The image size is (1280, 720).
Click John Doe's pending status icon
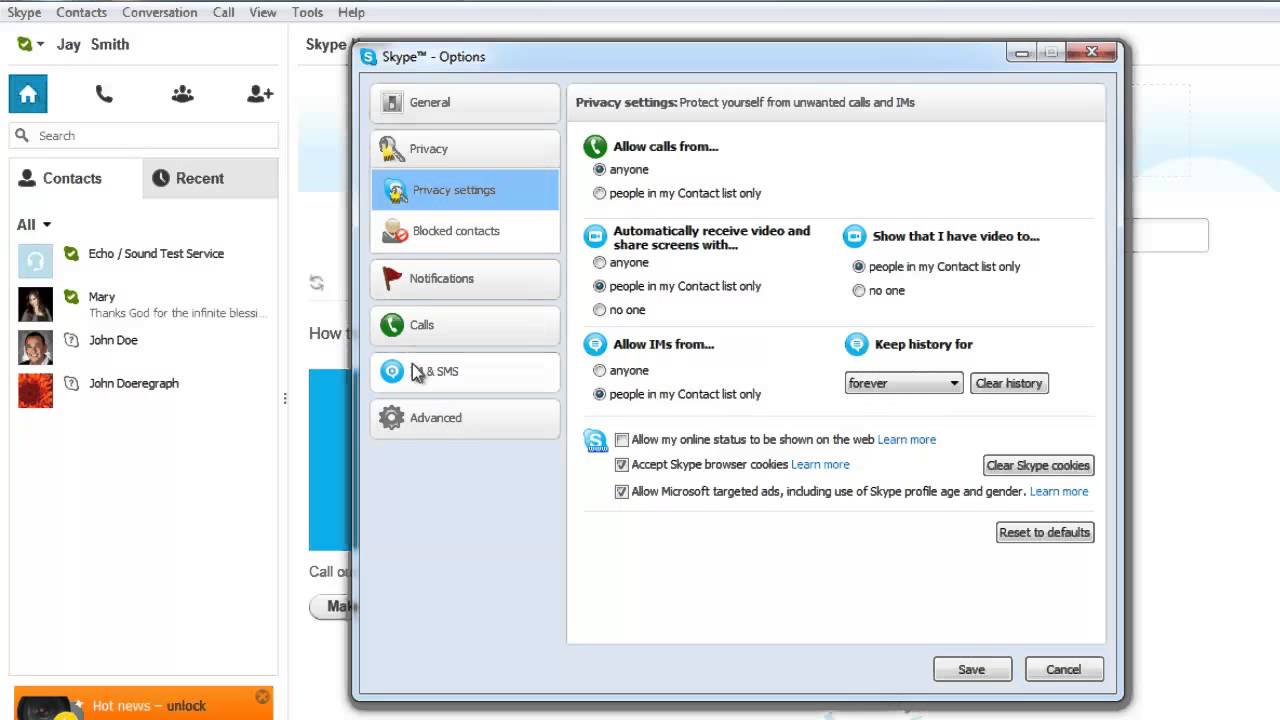pos(71,340)
